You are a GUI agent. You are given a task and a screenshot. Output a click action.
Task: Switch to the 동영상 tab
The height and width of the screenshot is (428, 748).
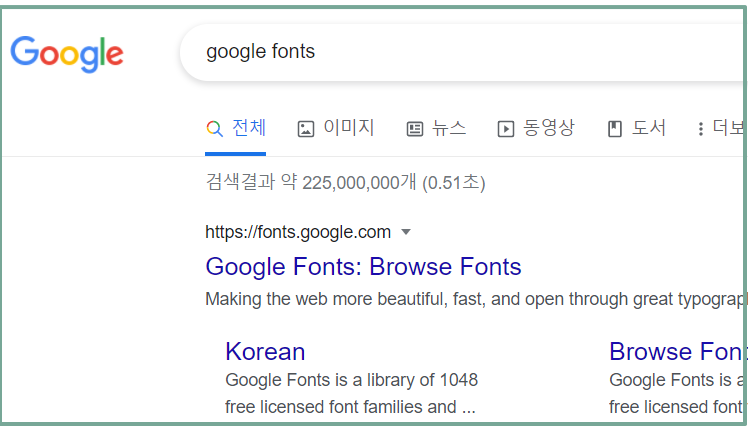point(536,128)
